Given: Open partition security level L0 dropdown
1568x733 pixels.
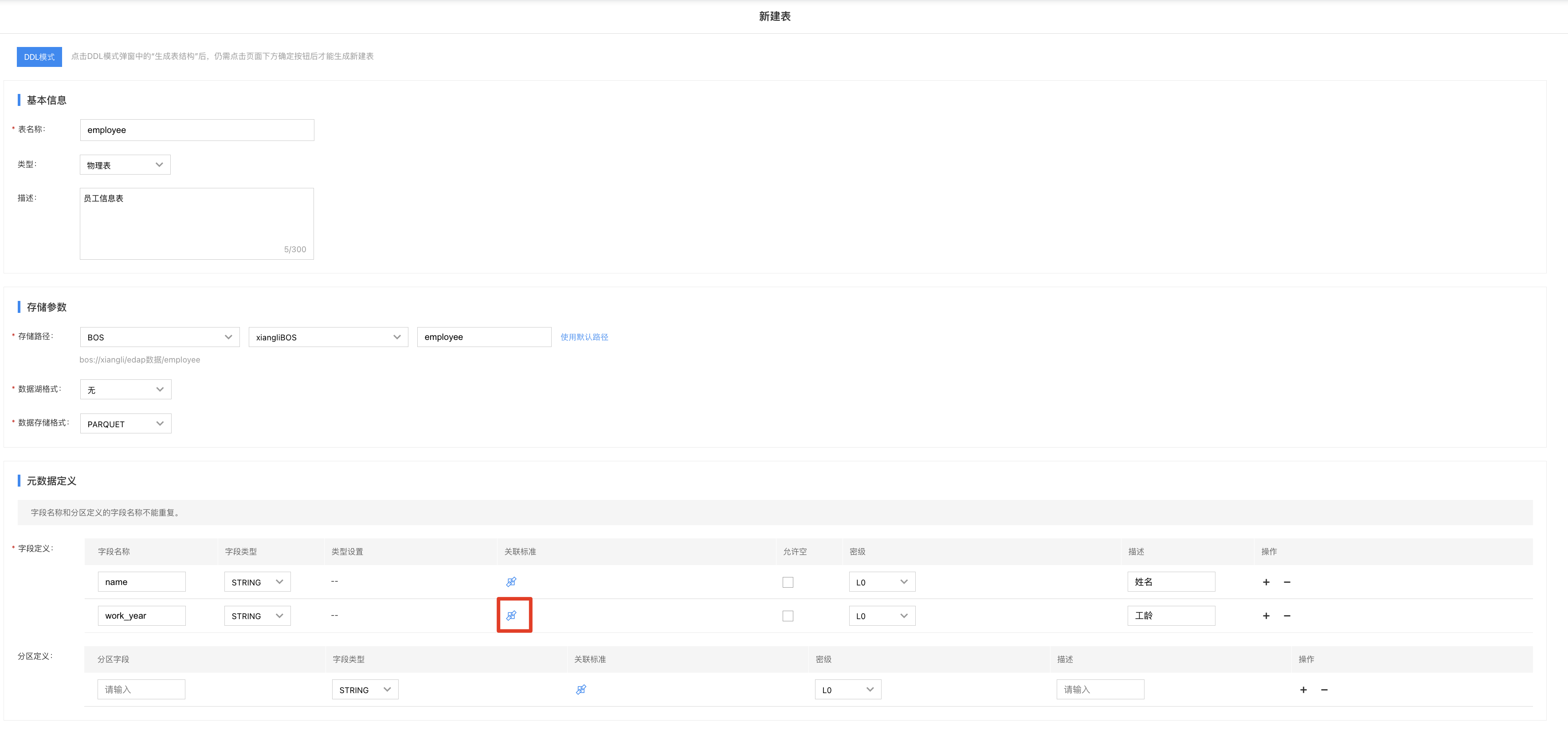Looking at the screenshot, I should point(848,690).
